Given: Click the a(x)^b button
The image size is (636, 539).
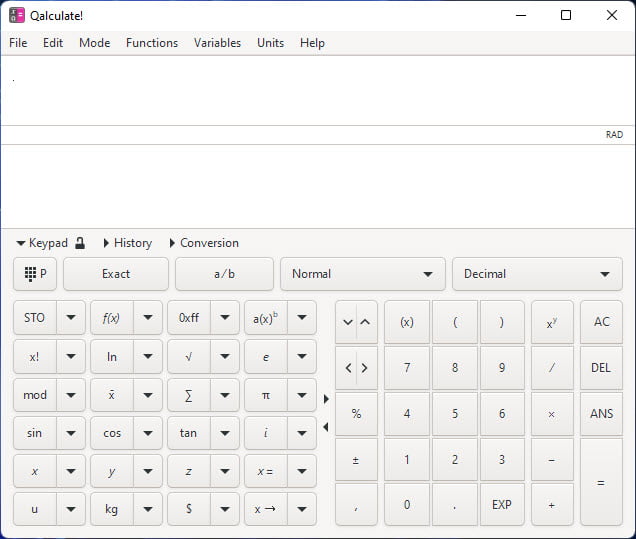Looking at the screenshot, I should pos(266,318).
